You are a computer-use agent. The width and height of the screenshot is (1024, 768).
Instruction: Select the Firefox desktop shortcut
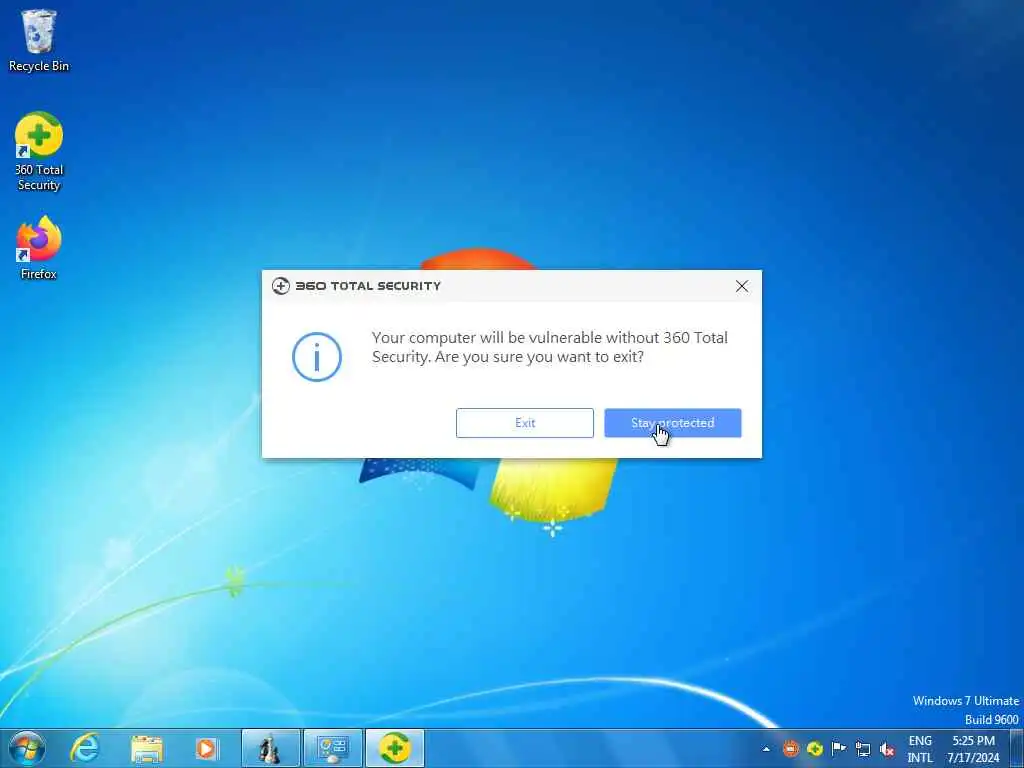click(x=39, y=248)
